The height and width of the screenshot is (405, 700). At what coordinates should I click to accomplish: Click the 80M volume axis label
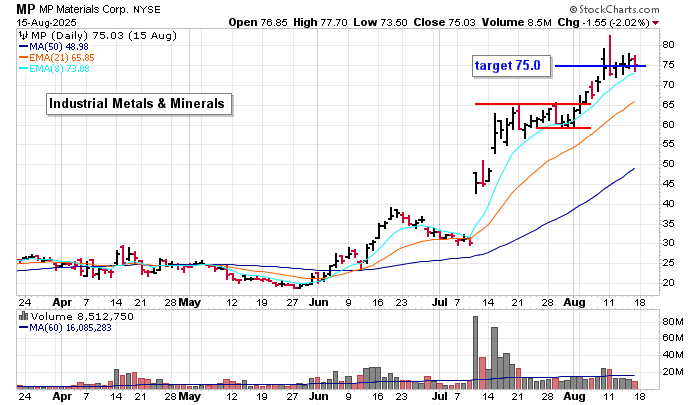click(x=673, y=321)
